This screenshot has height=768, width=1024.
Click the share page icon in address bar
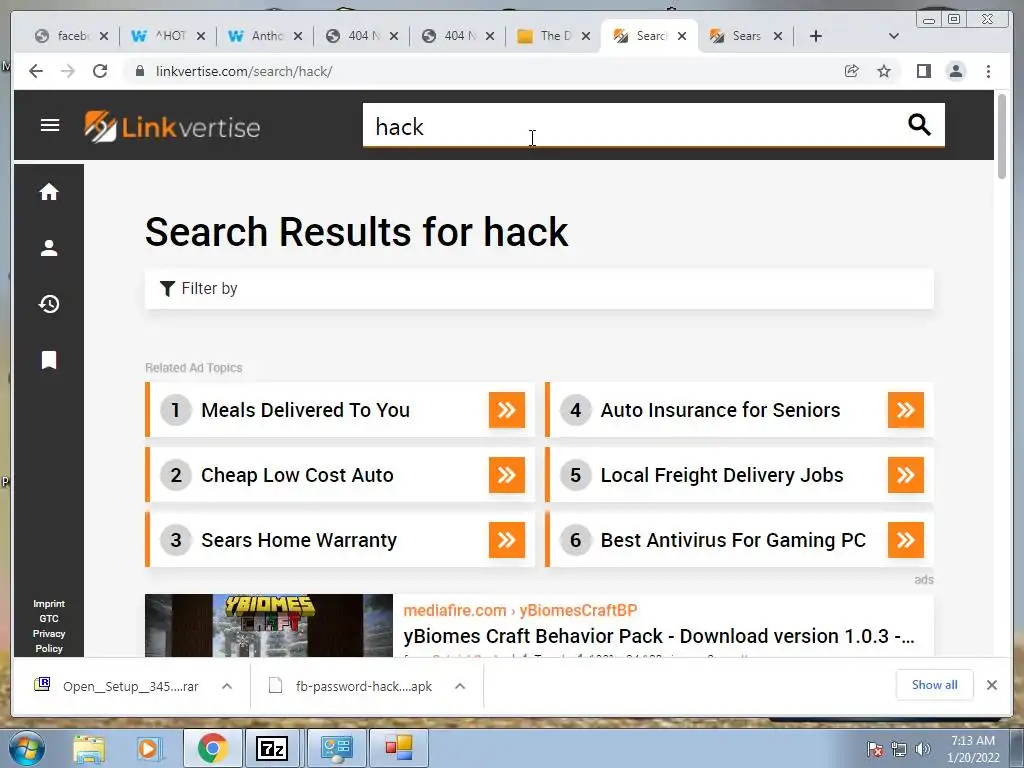[x=851, y=71]
